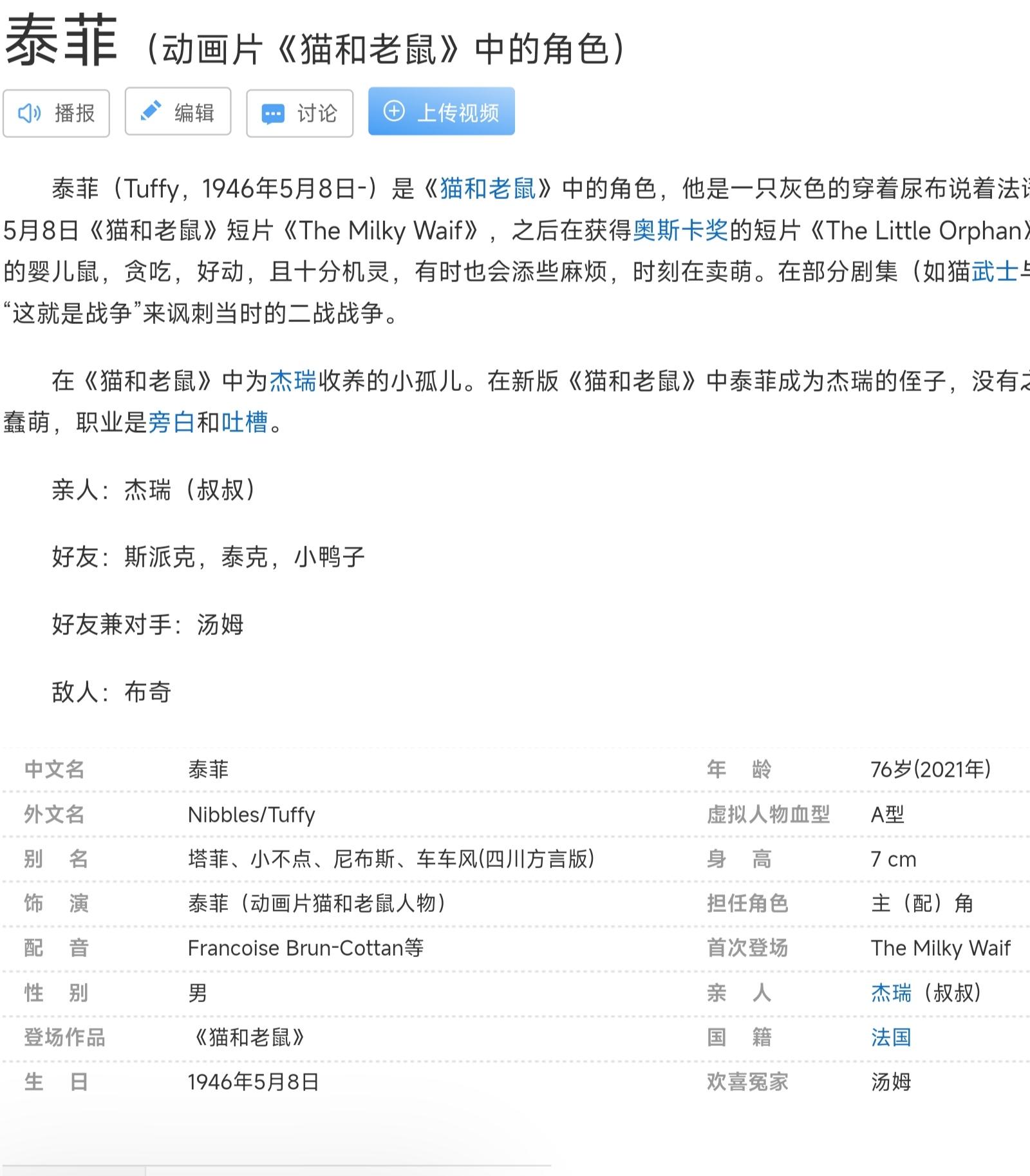Click the 虚拟人物血型 label
This screenshot has width=1030, height=1176.
(768, 814)
